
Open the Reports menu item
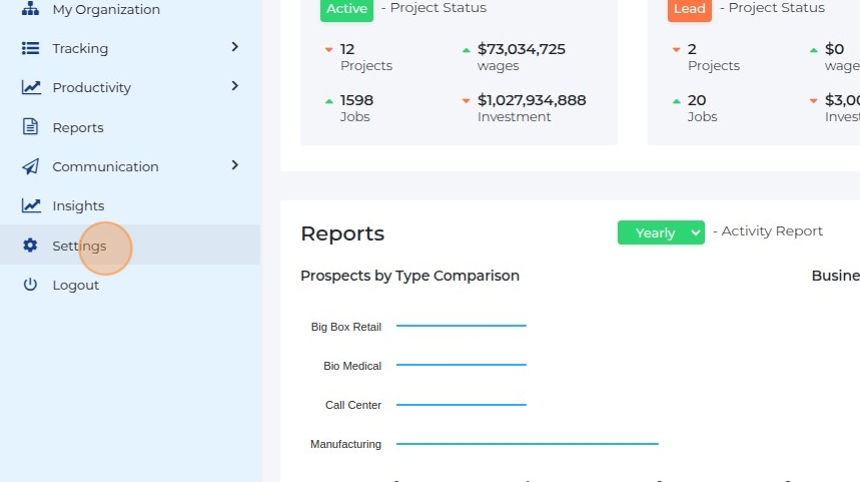pos(78,128)
